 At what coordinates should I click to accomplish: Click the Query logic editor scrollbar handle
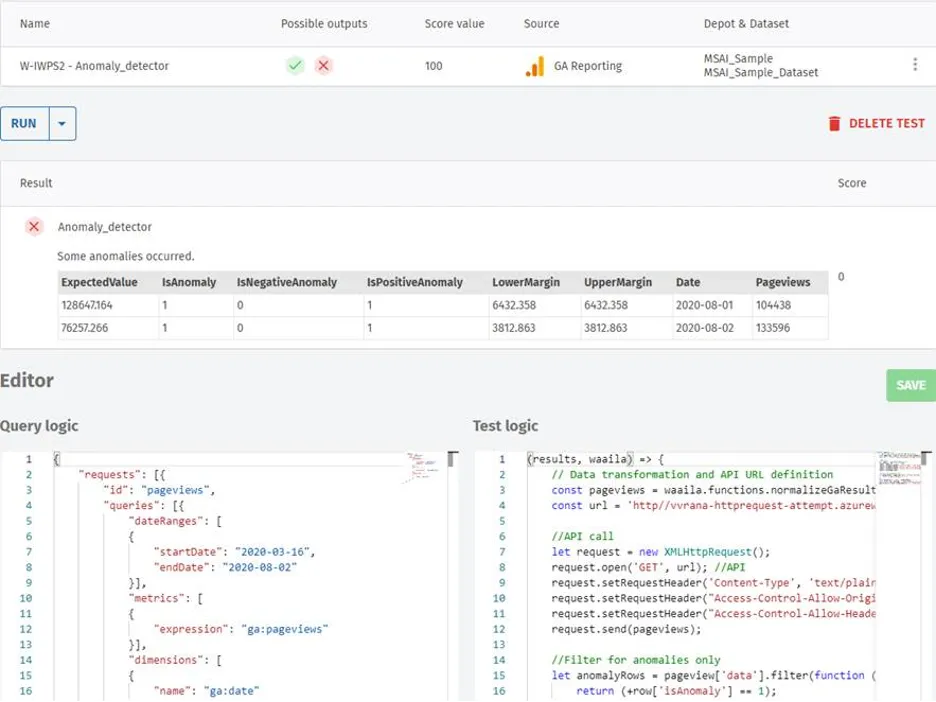point(452,458)
